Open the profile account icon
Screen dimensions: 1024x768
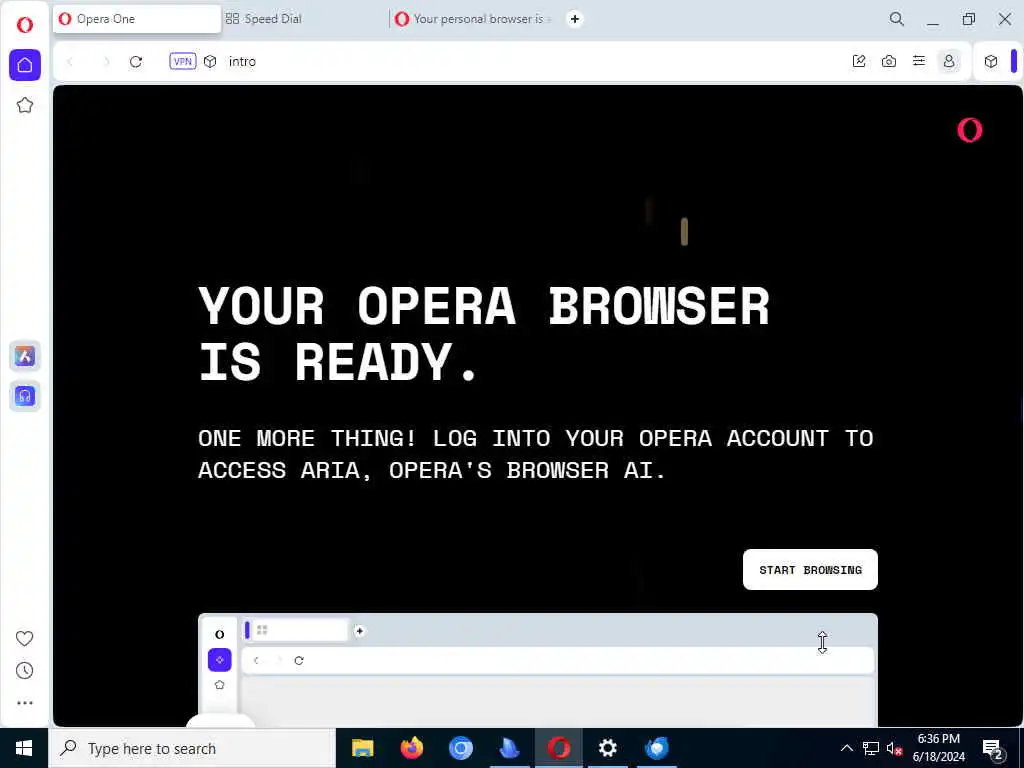949,61
